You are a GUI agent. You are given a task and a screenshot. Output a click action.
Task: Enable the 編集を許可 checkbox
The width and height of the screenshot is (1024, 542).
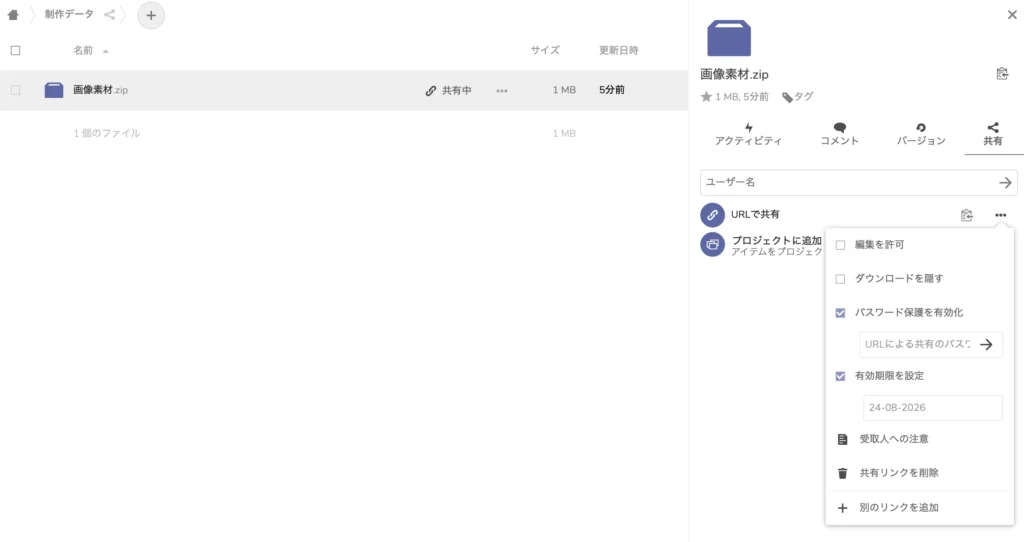[840, 245]
